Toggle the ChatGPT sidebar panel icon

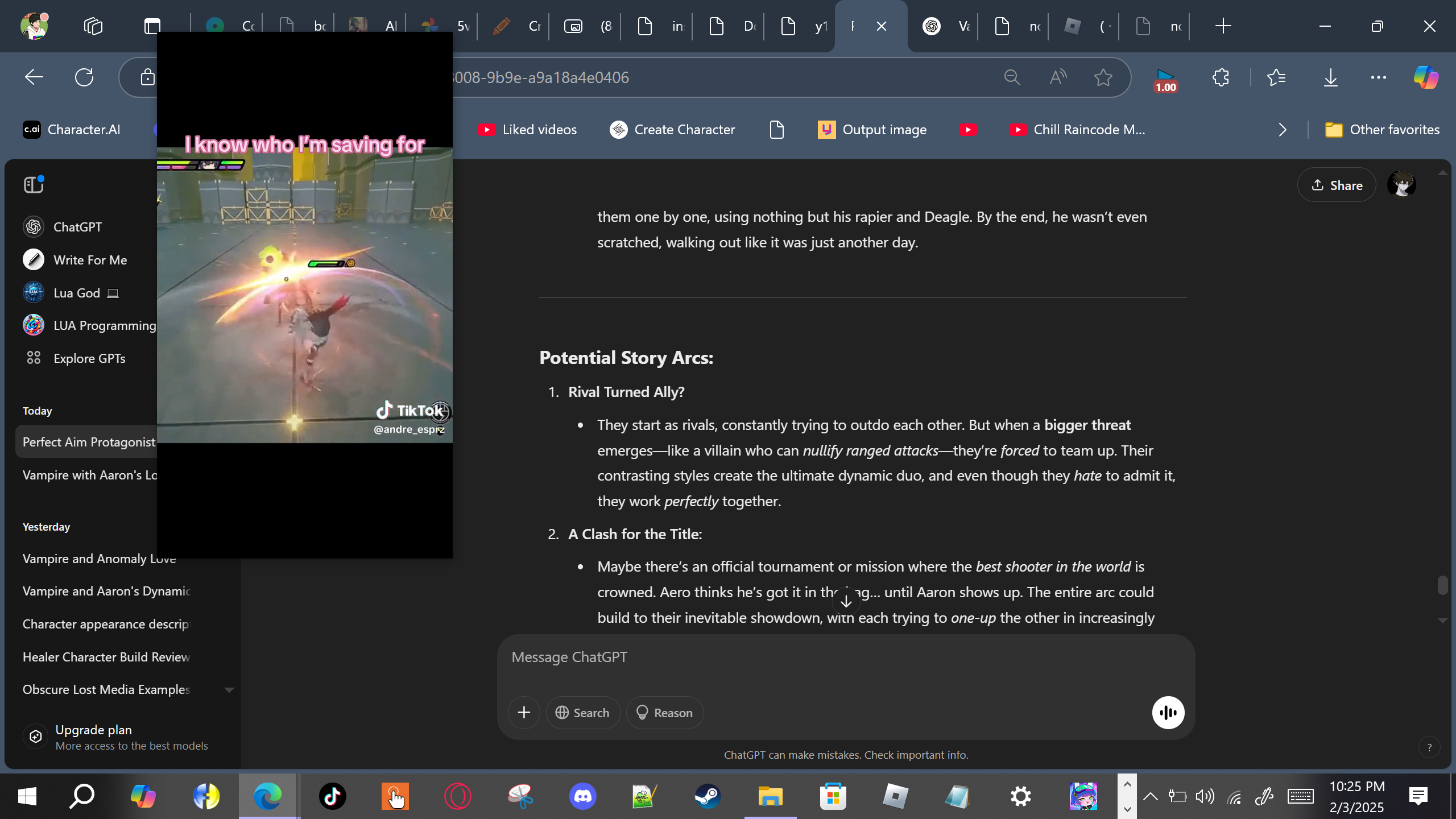[x=34, y=185]
